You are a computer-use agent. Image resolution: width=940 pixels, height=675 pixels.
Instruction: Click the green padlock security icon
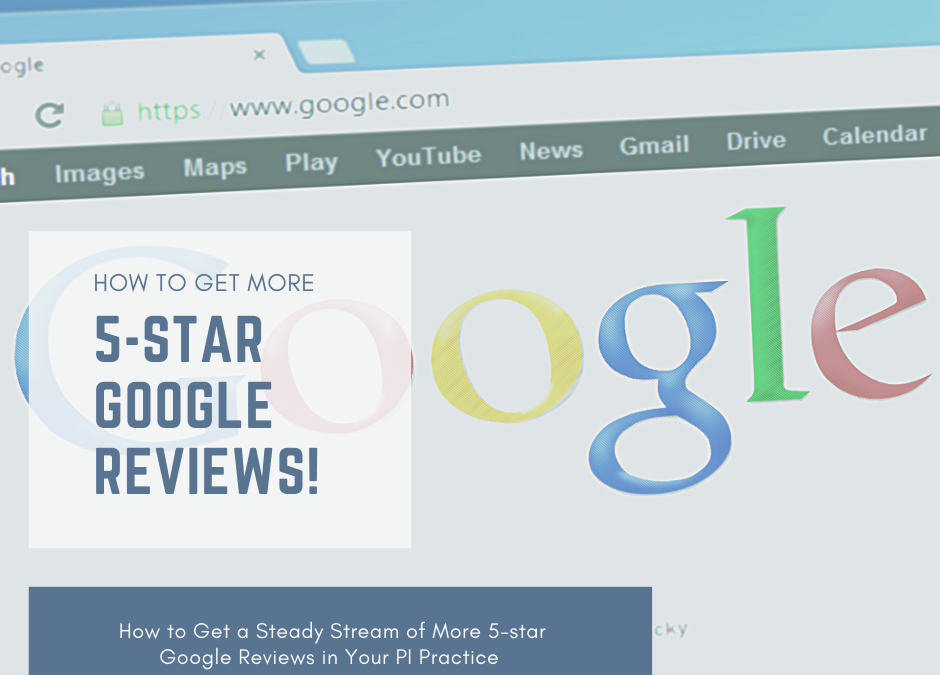[112, 113]
